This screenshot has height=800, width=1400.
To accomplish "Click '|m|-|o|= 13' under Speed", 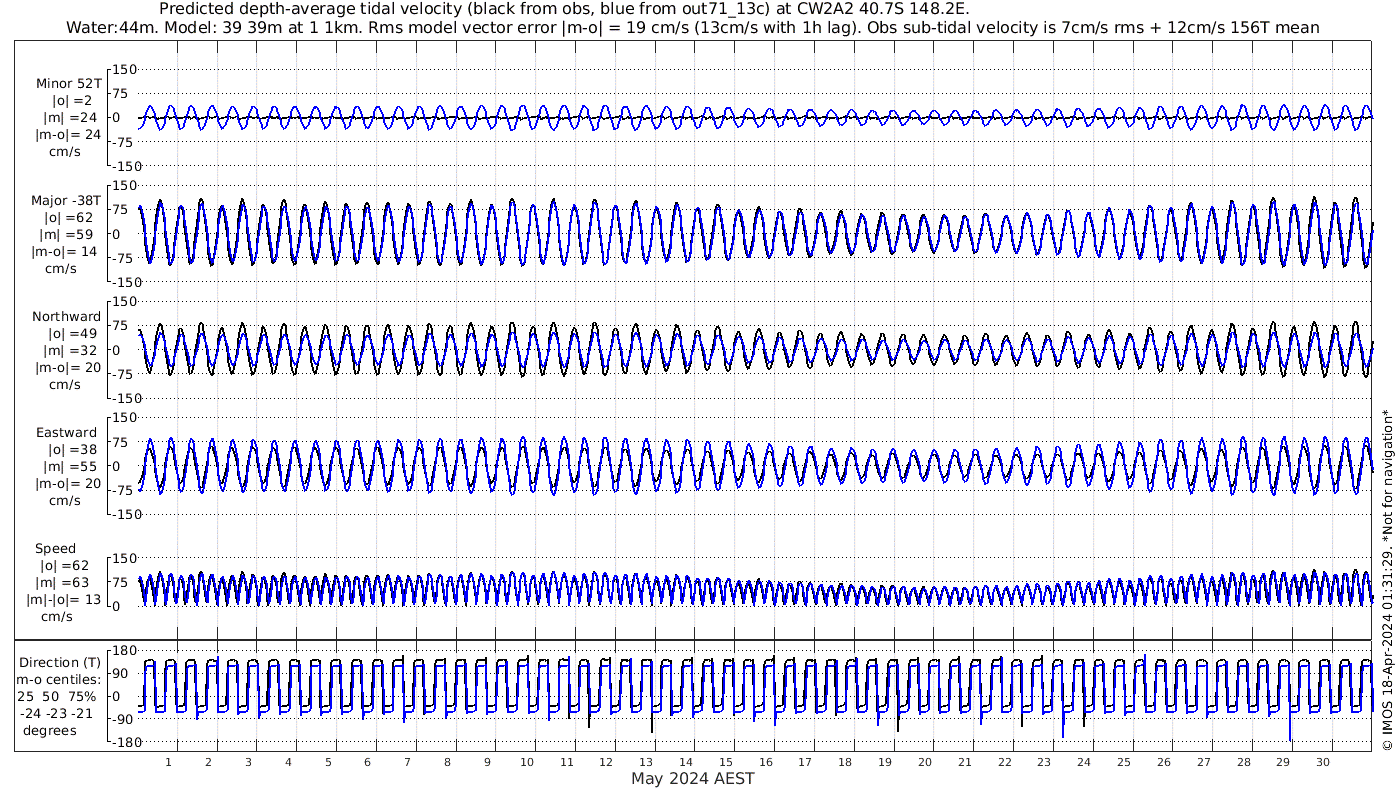I will 65,600.
